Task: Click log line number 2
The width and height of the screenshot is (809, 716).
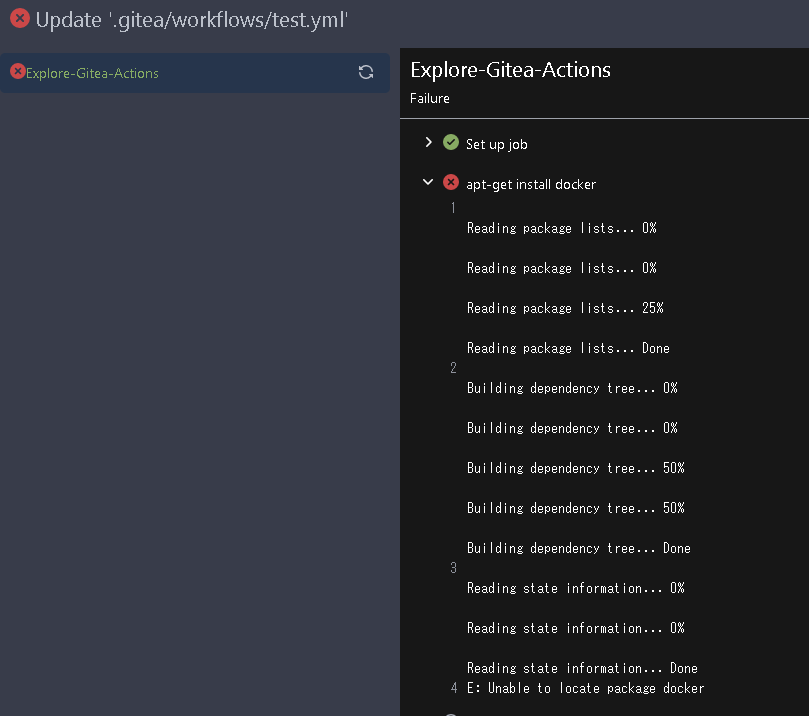Action: pos(453,368)
